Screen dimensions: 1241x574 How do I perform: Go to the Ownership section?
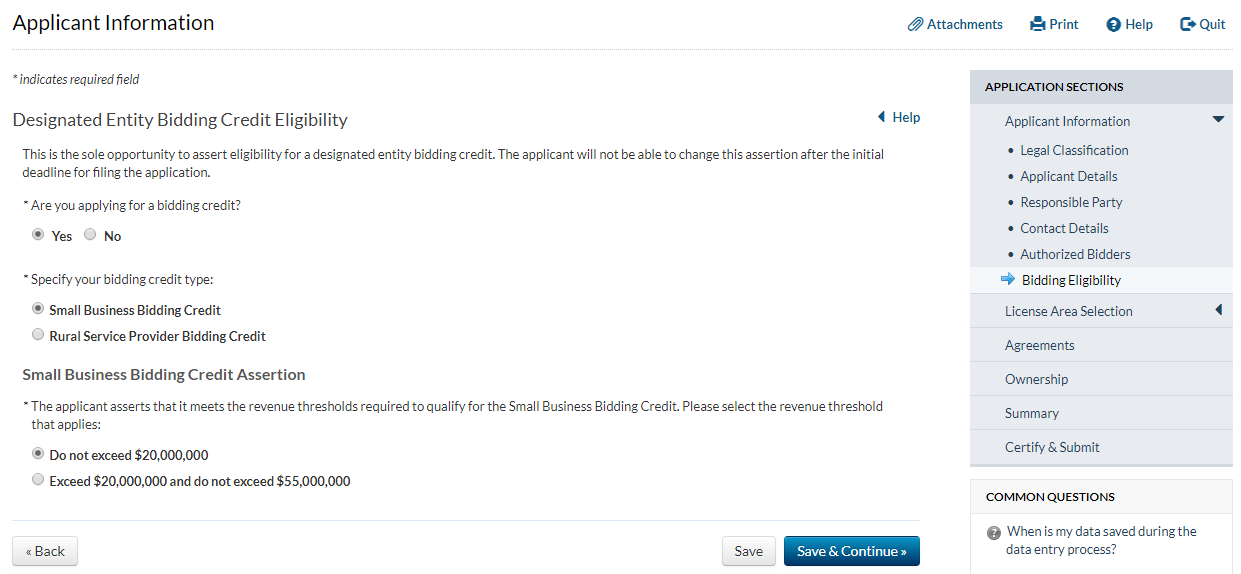1036,379
